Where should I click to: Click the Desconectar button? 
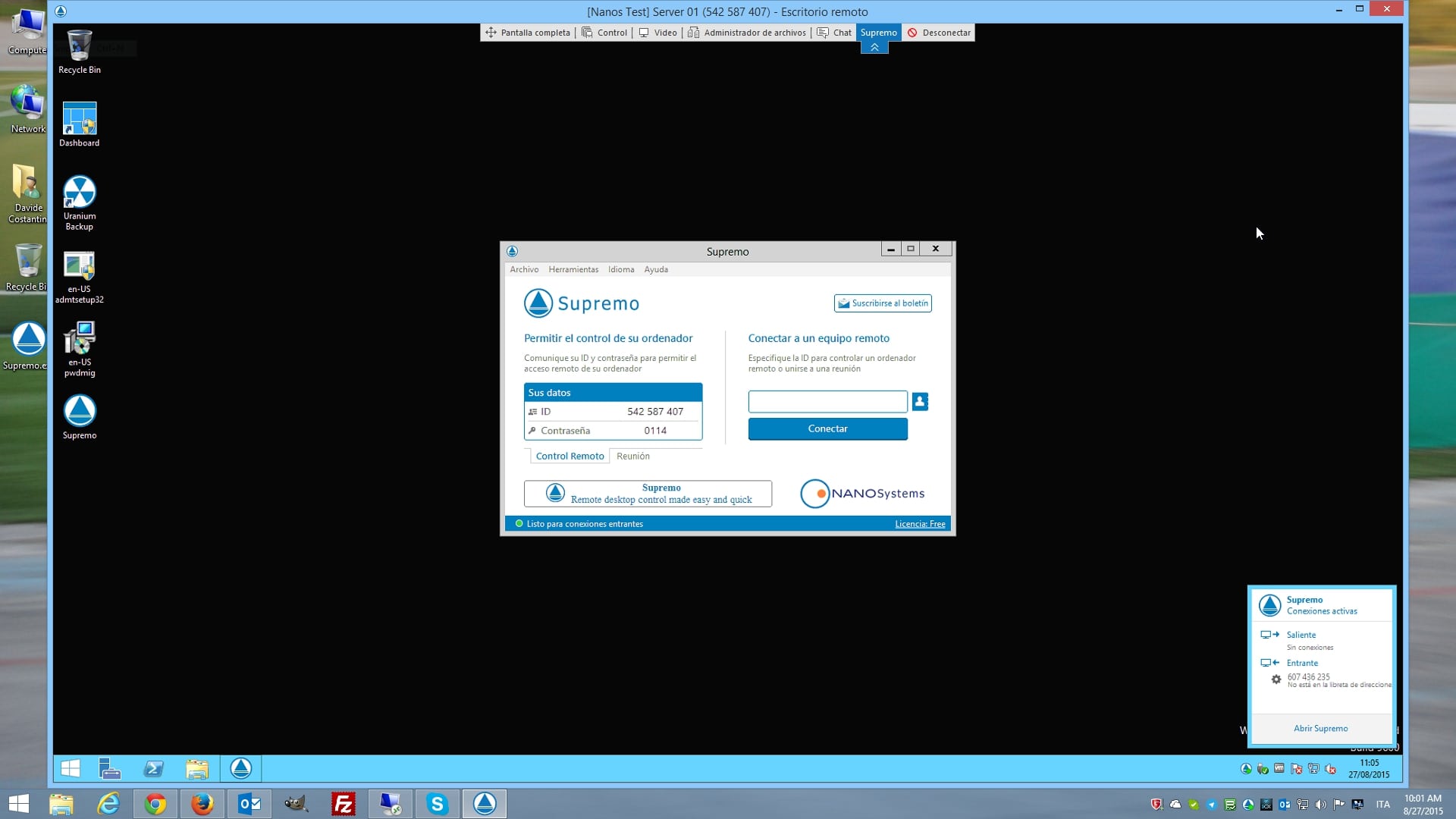coord(939,33)
